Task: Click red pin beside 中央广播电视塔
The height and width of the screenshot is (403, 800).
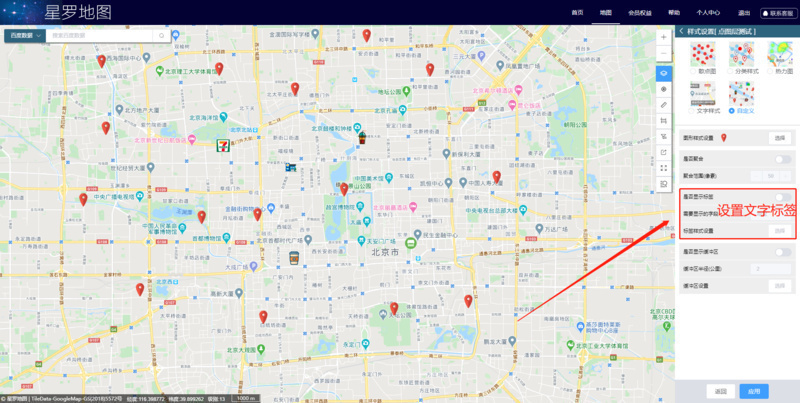Action: (x=83, y=199)
